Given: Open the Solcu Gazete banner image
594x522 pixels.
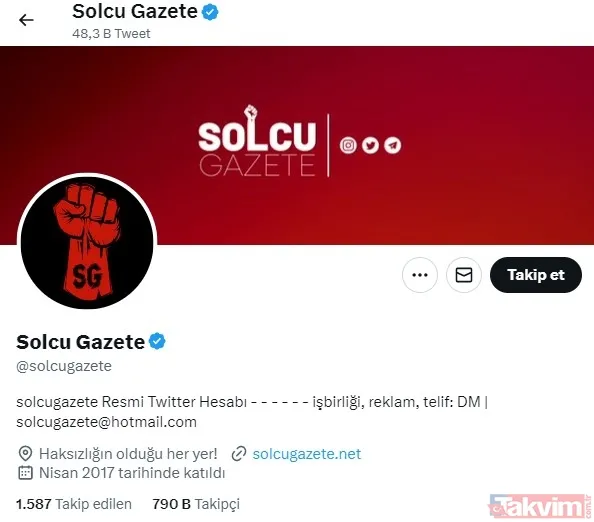Looking at the screenshot, I should click(x=297, y=145).
